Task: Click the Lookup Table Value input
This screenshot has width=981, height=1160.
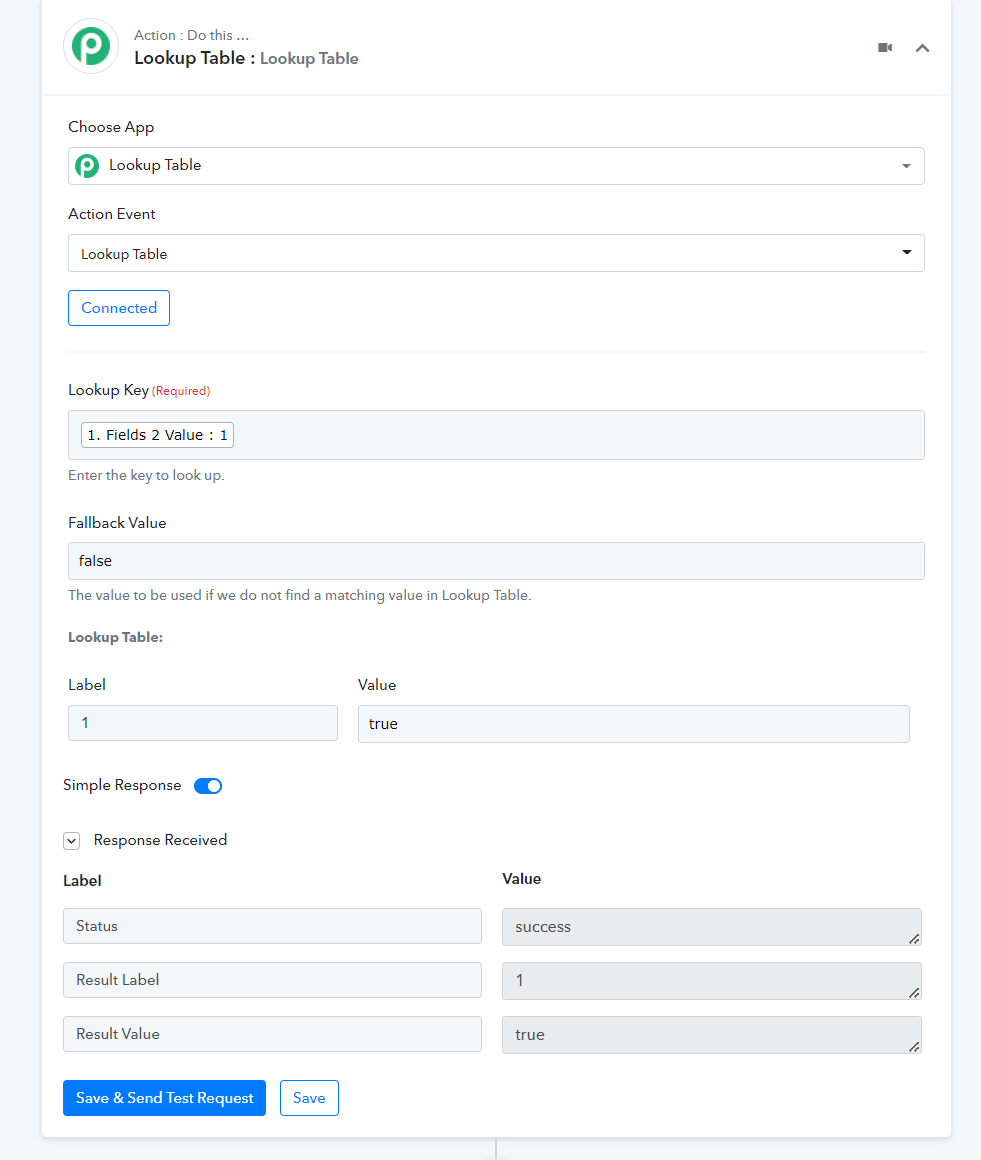Action: 633,724
